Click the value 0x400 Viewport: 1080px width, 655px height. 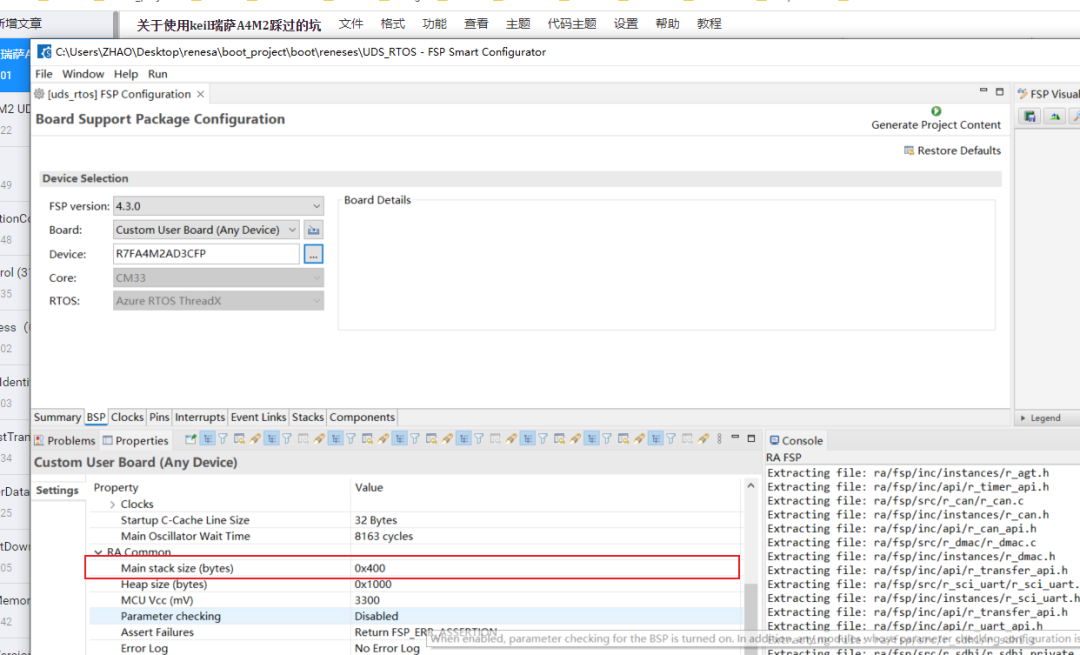pyautogui.click(x=370, y=568)
